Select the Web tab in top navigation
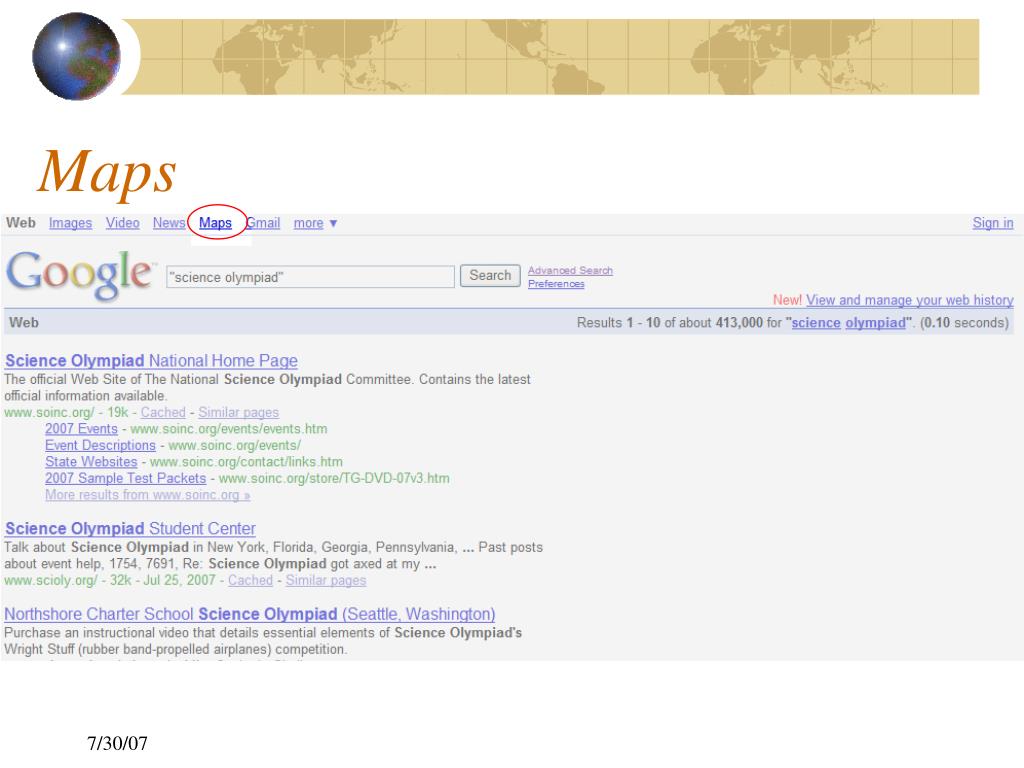 (21, 223)
